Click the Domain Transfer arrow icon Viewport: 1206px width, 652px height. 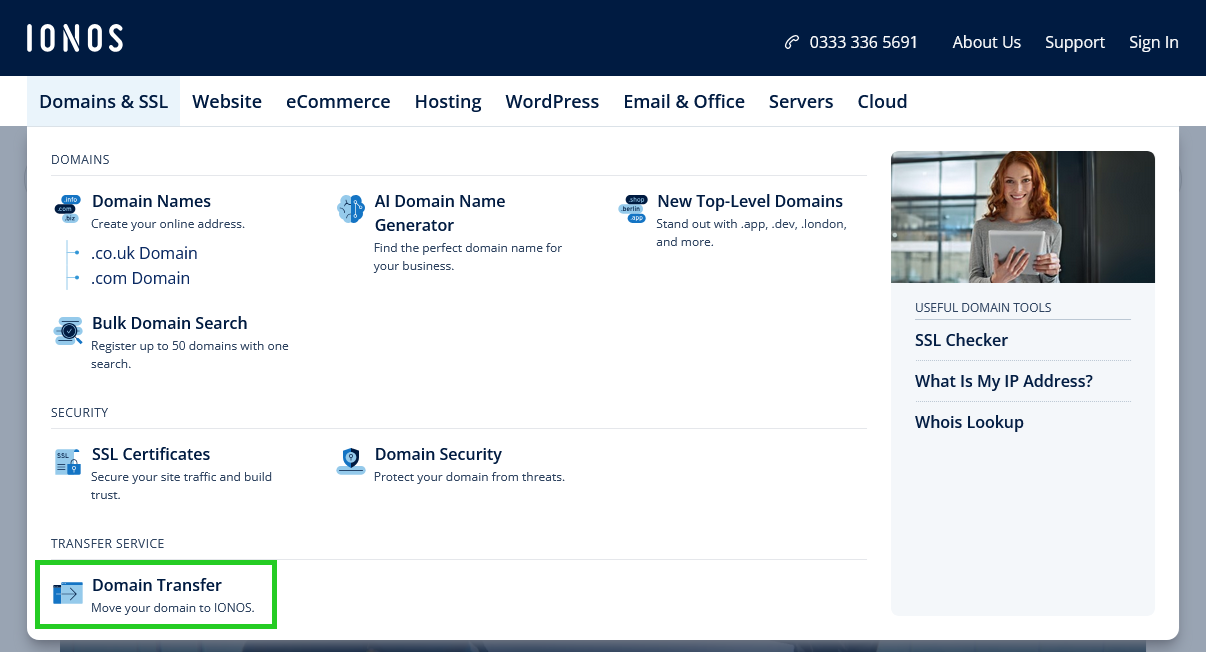pyautogui.click(x=67, y=594)
